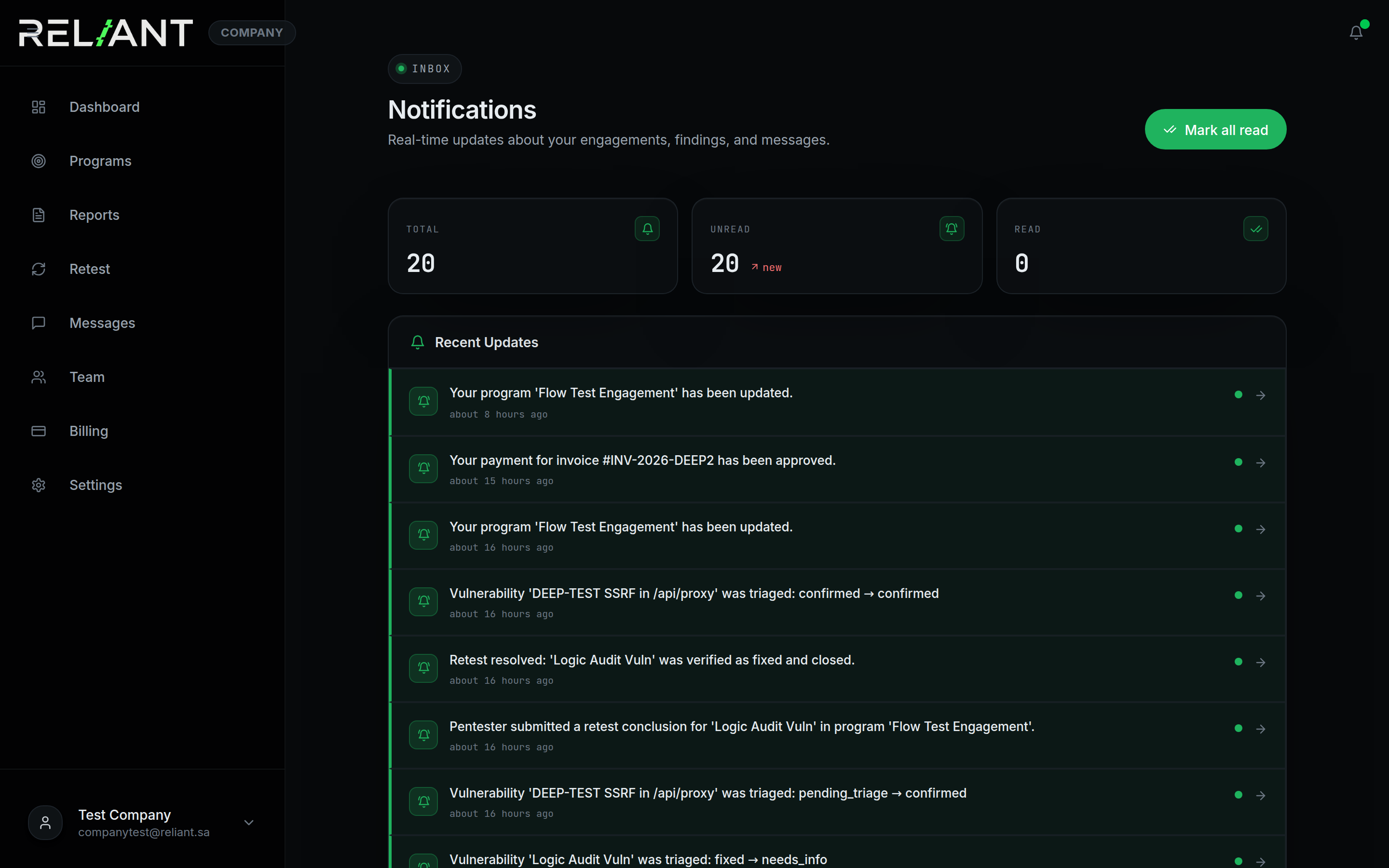Open Messages in the sidebar

142,323
